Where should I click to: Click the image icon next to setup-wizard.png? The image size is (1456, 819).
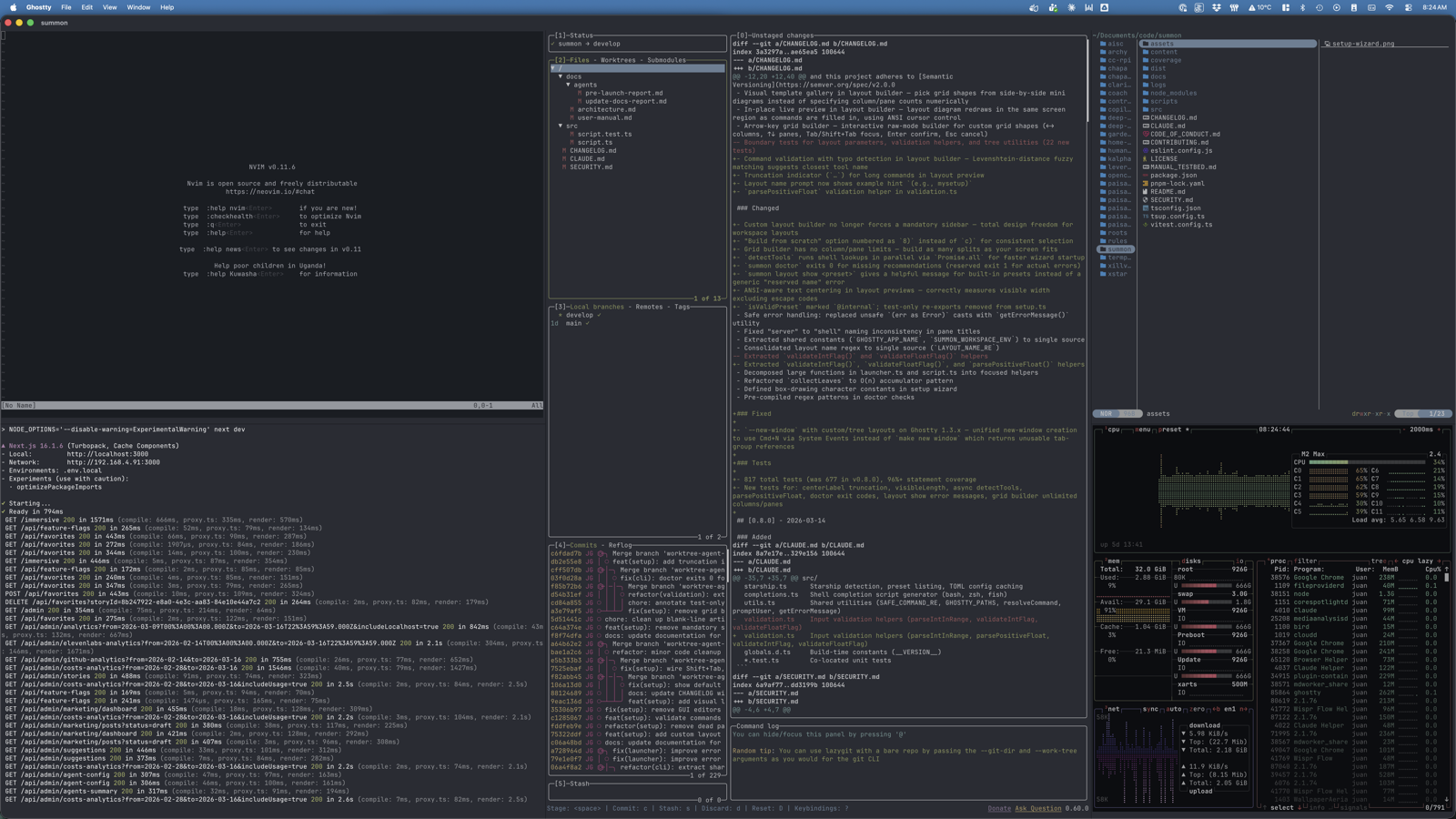1327,44
